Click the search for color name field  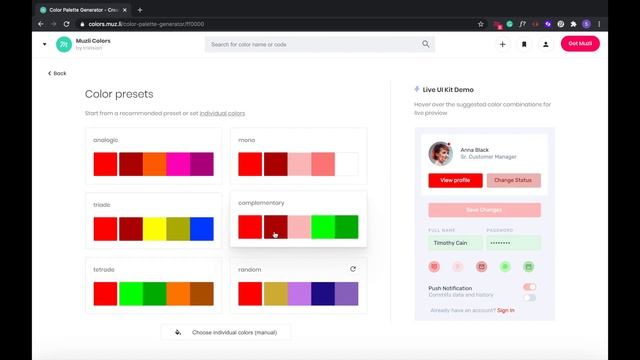(320, 44)
